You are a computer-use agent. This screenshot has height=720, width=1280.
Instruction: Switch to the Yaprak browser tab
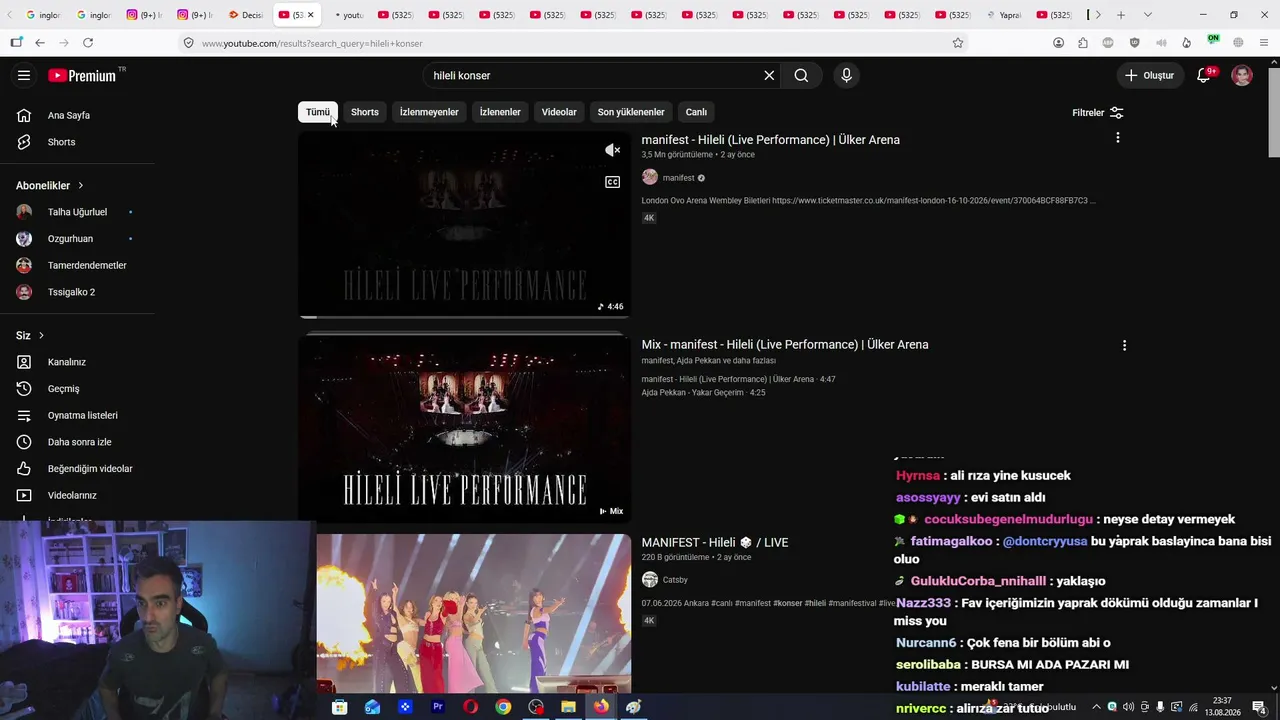pos(1003,15)
